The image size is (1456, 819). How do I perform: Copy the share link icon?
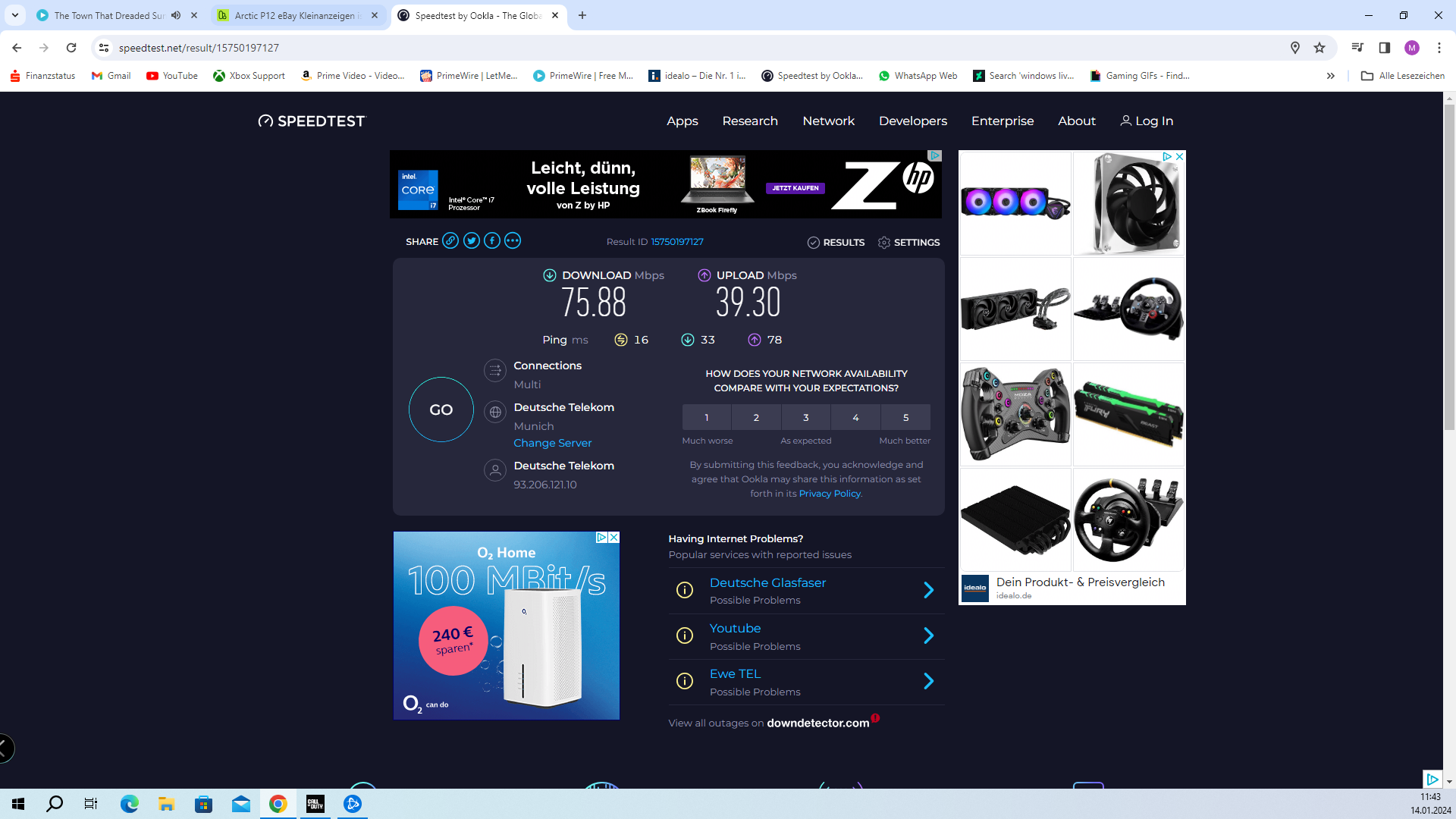(x=450, y=241)
